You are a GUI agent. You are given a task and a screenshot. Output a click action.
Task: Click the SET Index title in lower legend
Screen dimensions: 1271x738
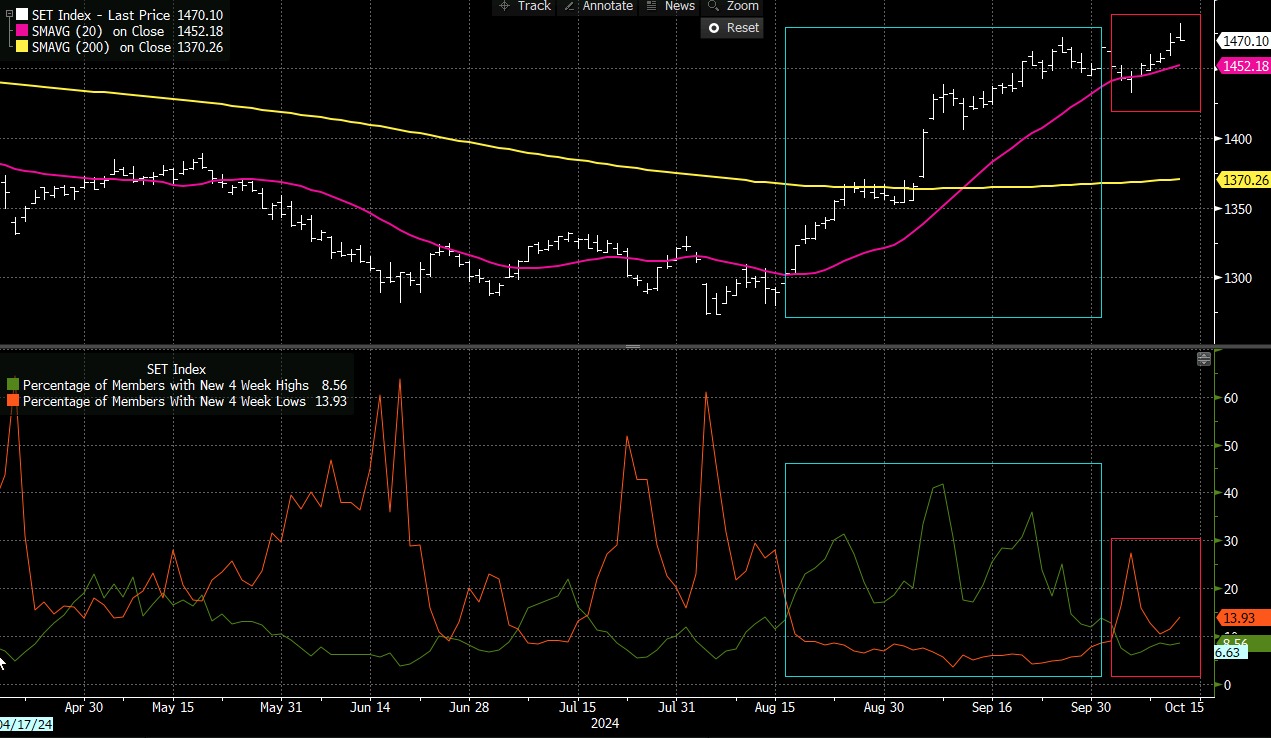click(x=176, y=369)
